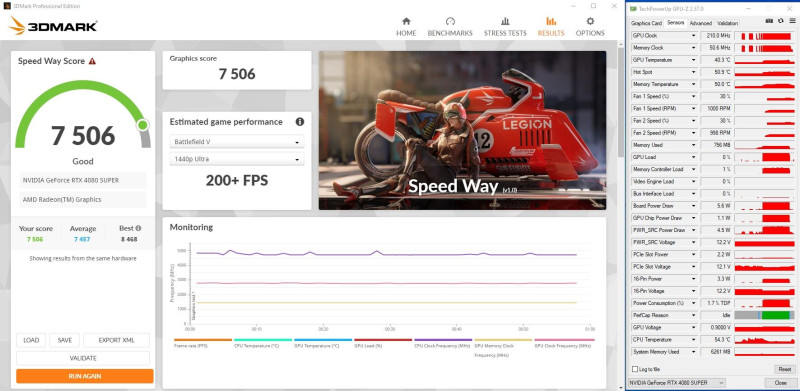Click the best score 8 468
This screenshot has width=800, height=391.
129,239
